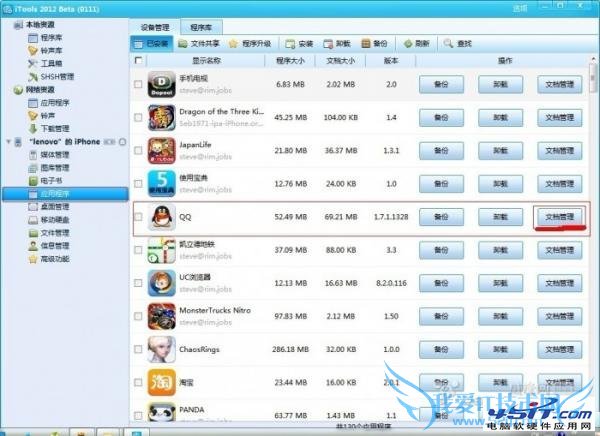Collapse the "lenovo" 的 iPhone tree node

(8, 142)
